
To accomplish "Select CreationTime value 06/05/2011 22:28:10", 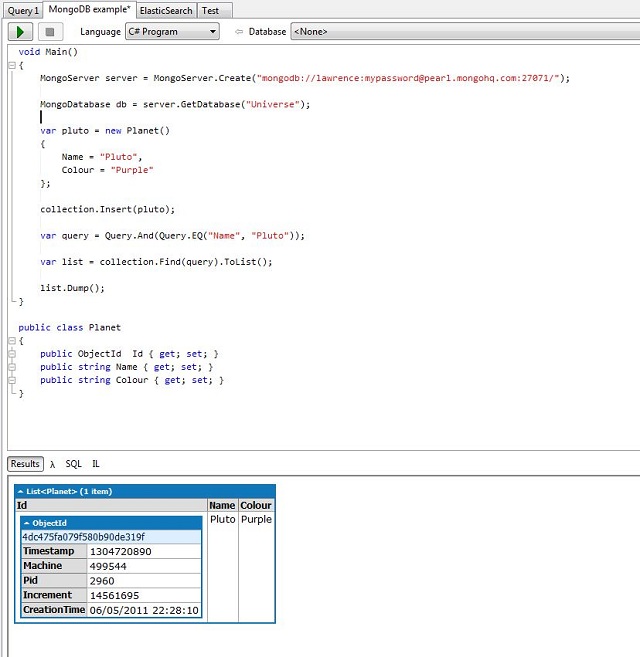I will [144, 610].
